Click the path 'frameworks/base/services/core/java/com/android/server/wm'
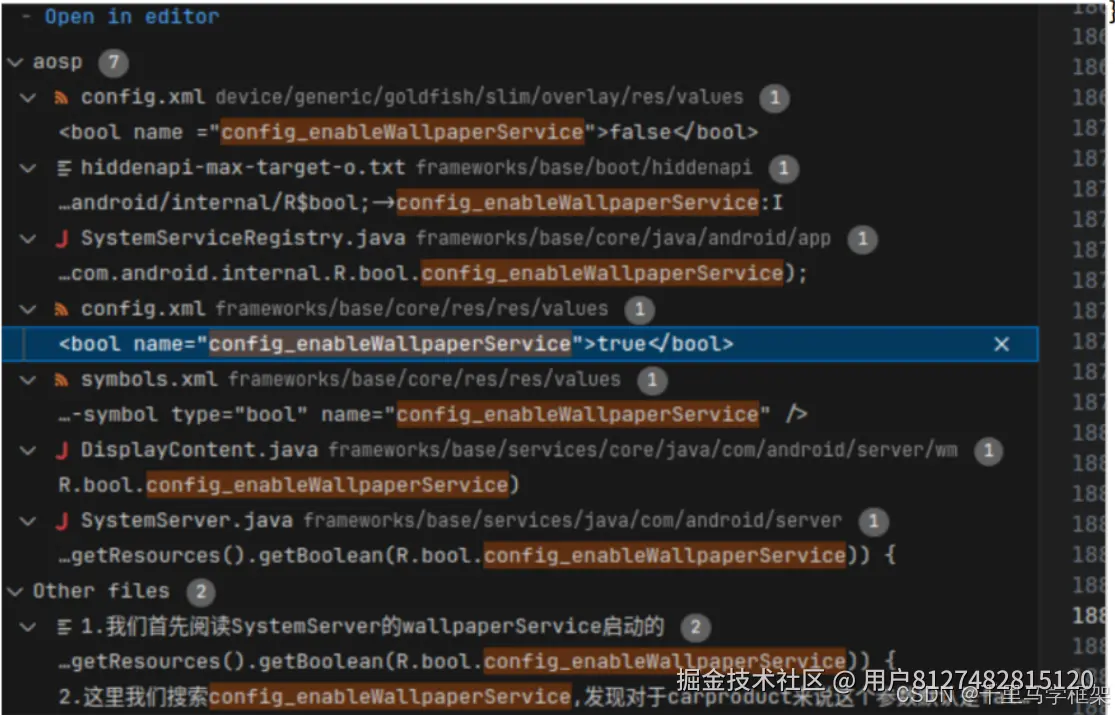This screenshot has width=1115, height=715. coord(643,450)
